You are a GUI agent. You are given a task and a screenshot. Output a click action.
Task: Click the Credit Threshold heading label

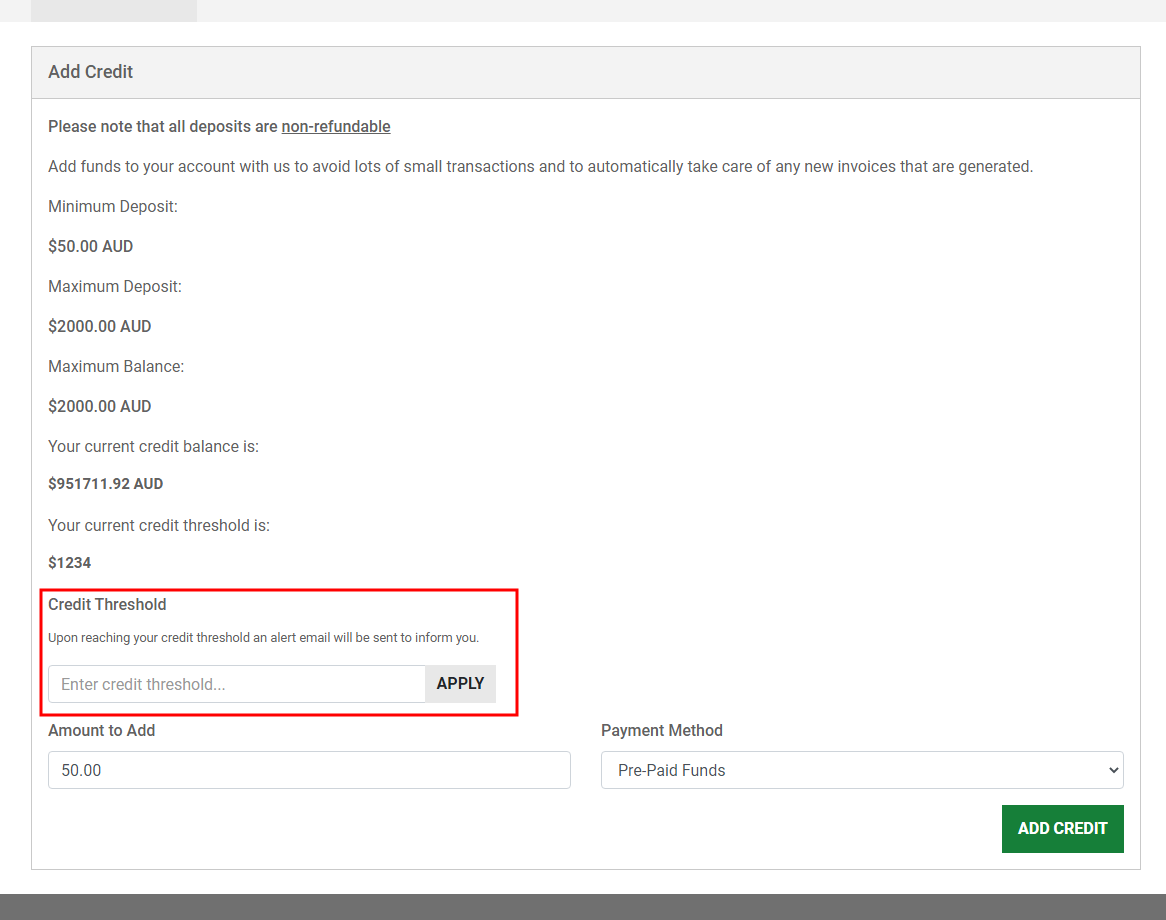107,605
